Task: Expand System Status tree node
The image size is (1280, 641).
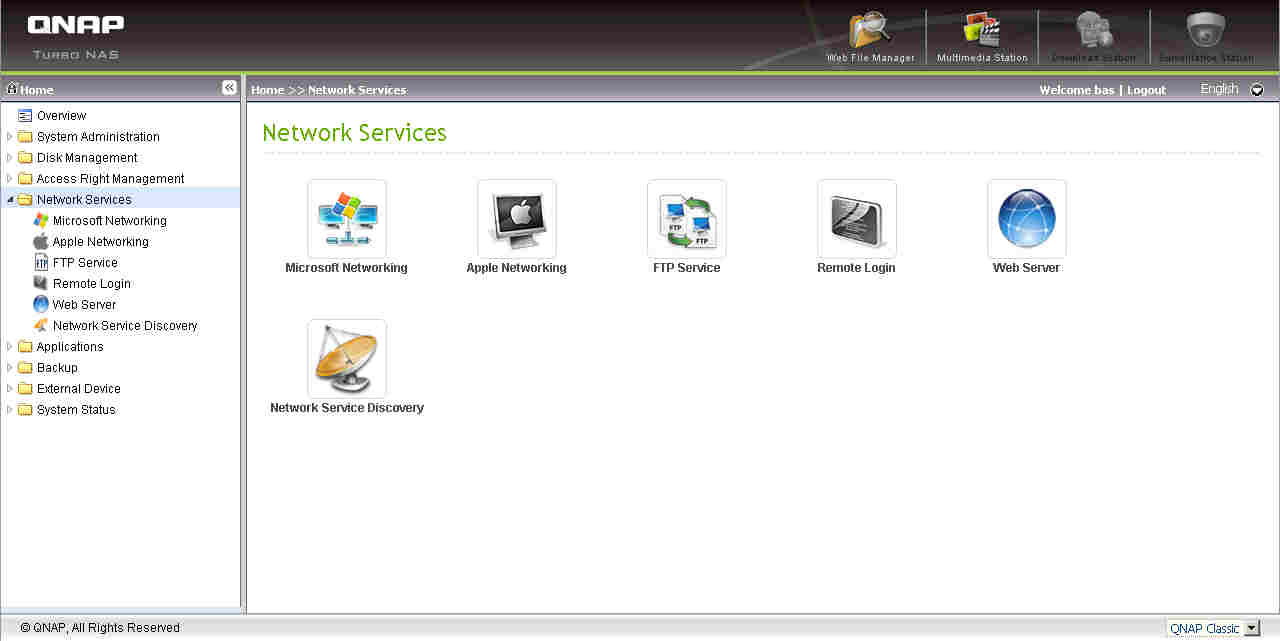Action: coord(10,409)
